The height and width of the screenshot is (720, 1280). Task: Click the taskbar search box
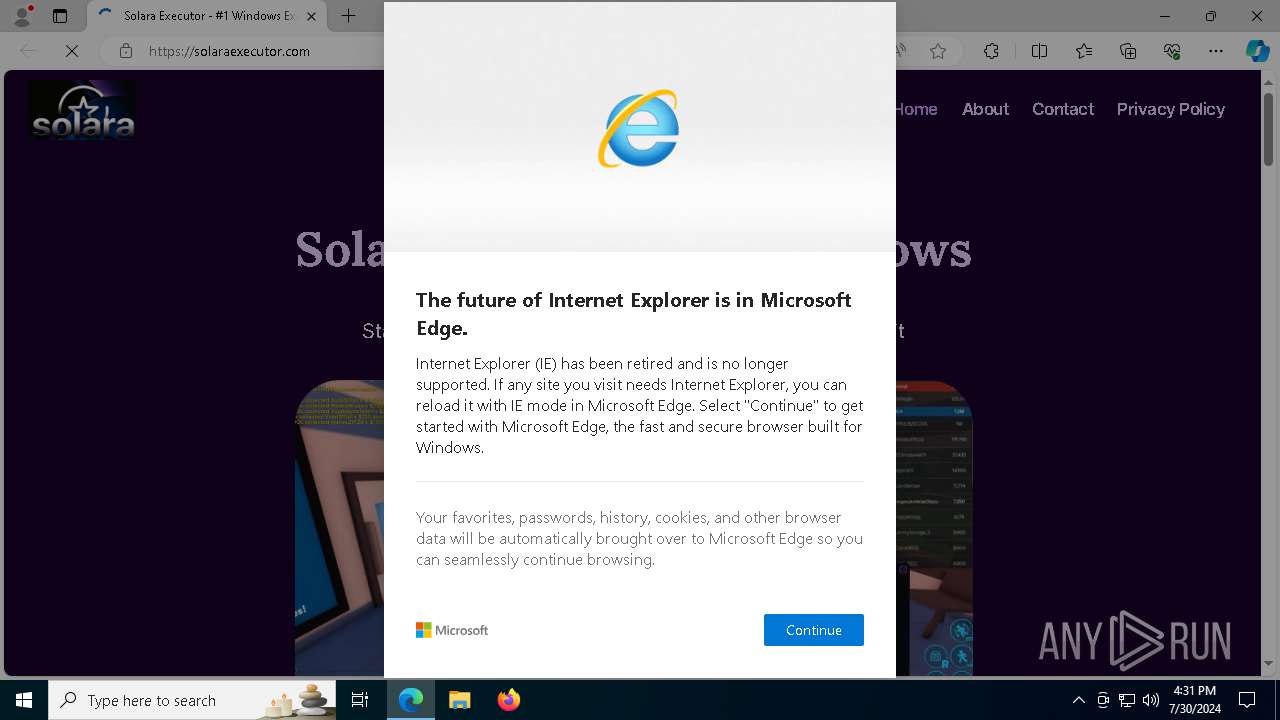(192, 700)
